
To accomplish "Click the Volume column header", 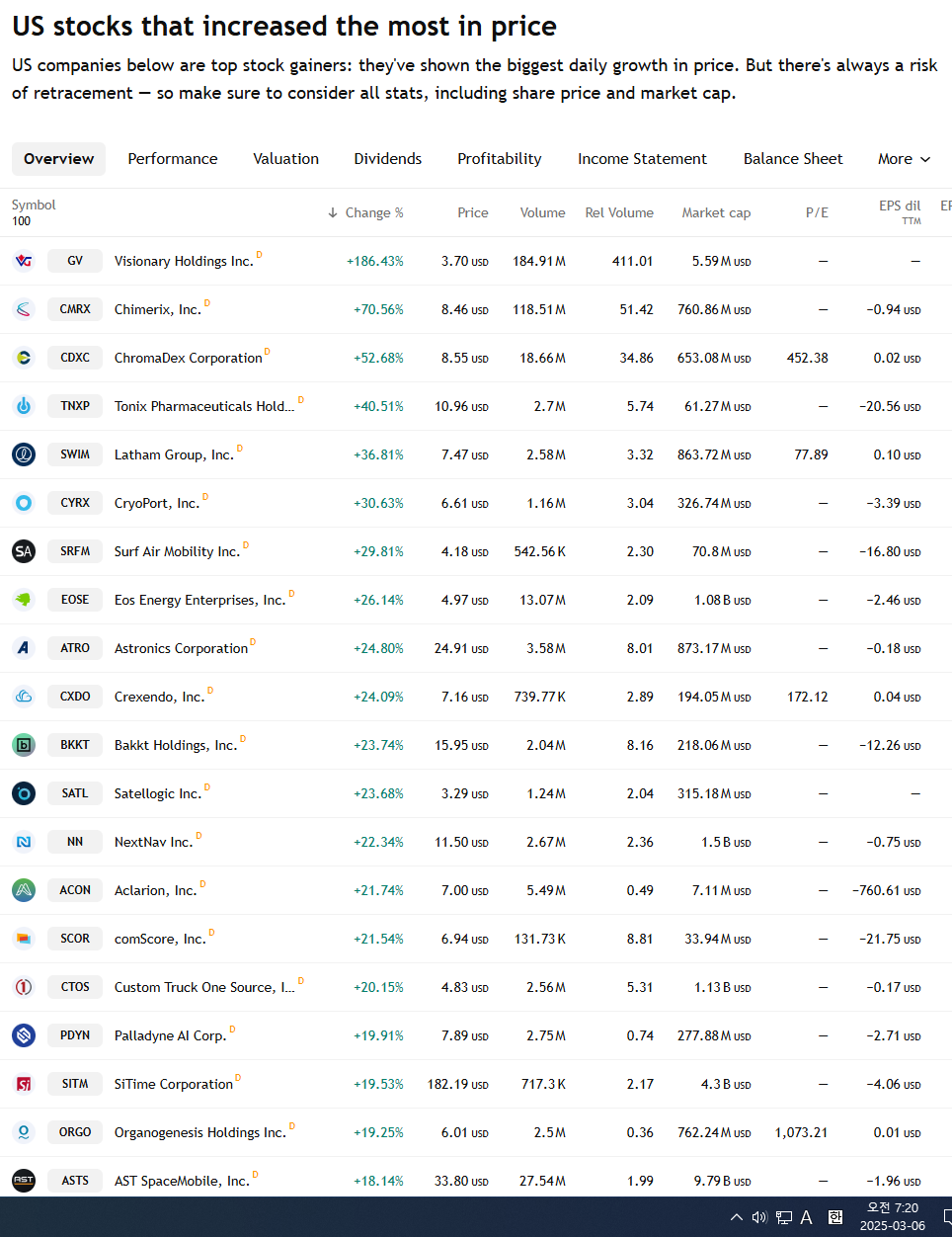I will [543, 212].
